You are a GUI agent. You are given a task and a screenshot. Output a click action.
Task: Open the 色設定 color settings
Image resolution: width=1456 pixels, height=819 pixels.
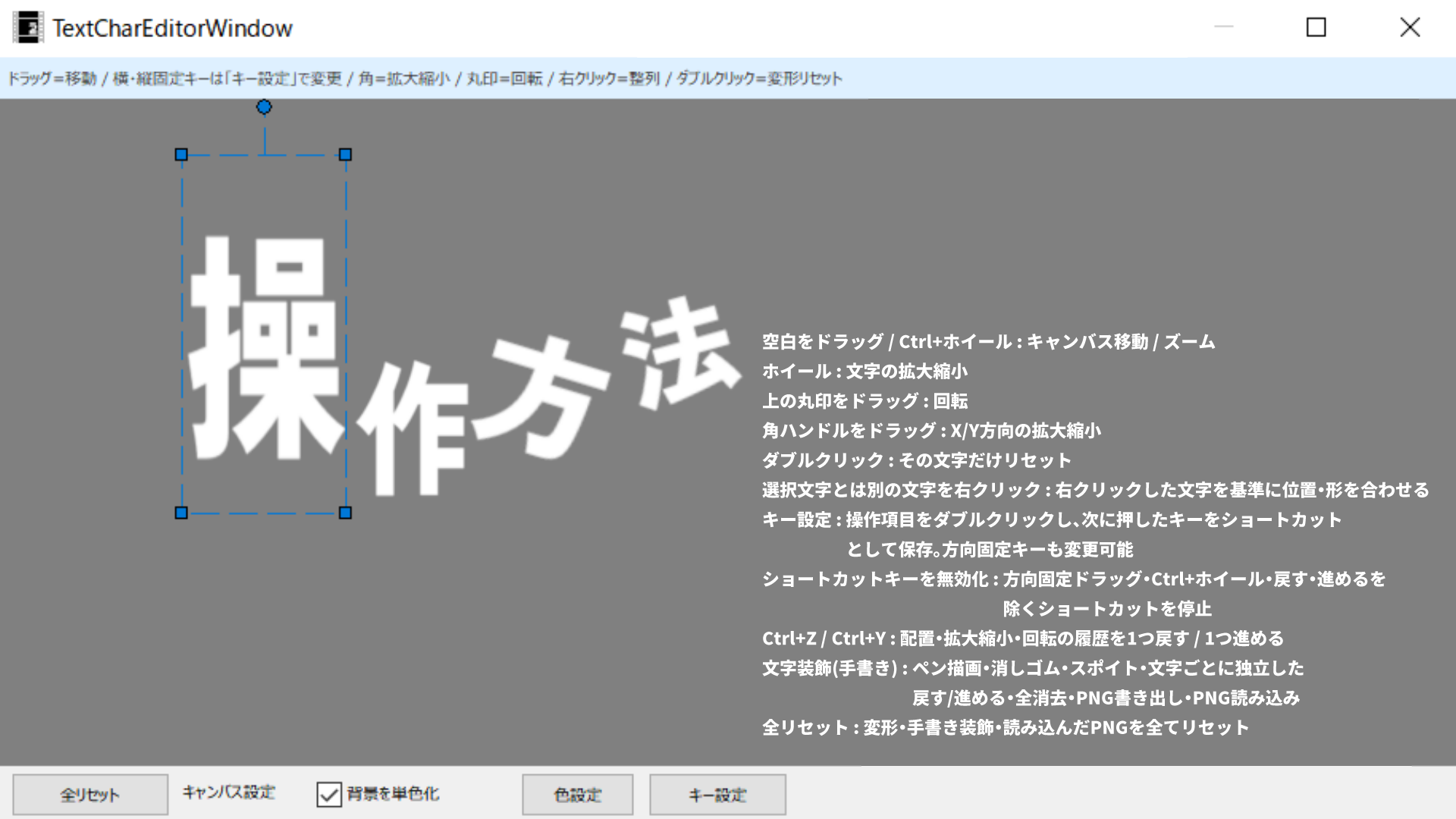(578, 795)
